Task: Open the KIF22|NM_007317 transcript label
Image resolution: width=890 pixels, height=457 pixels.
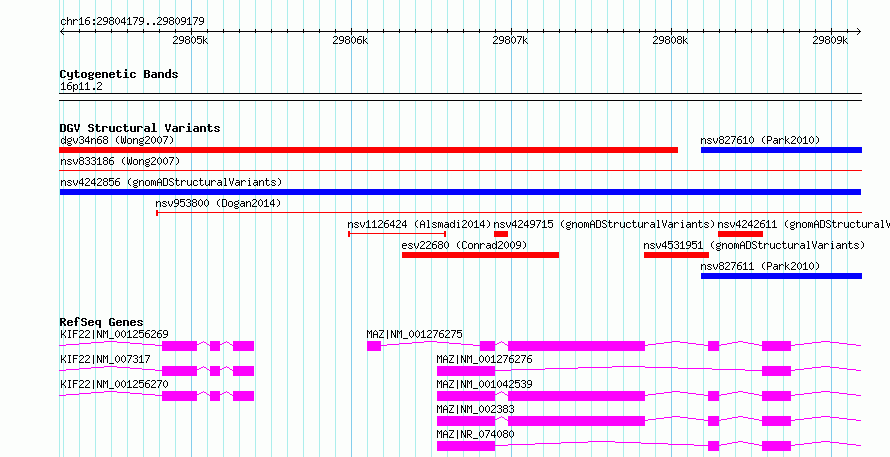Action: point(105,359)
